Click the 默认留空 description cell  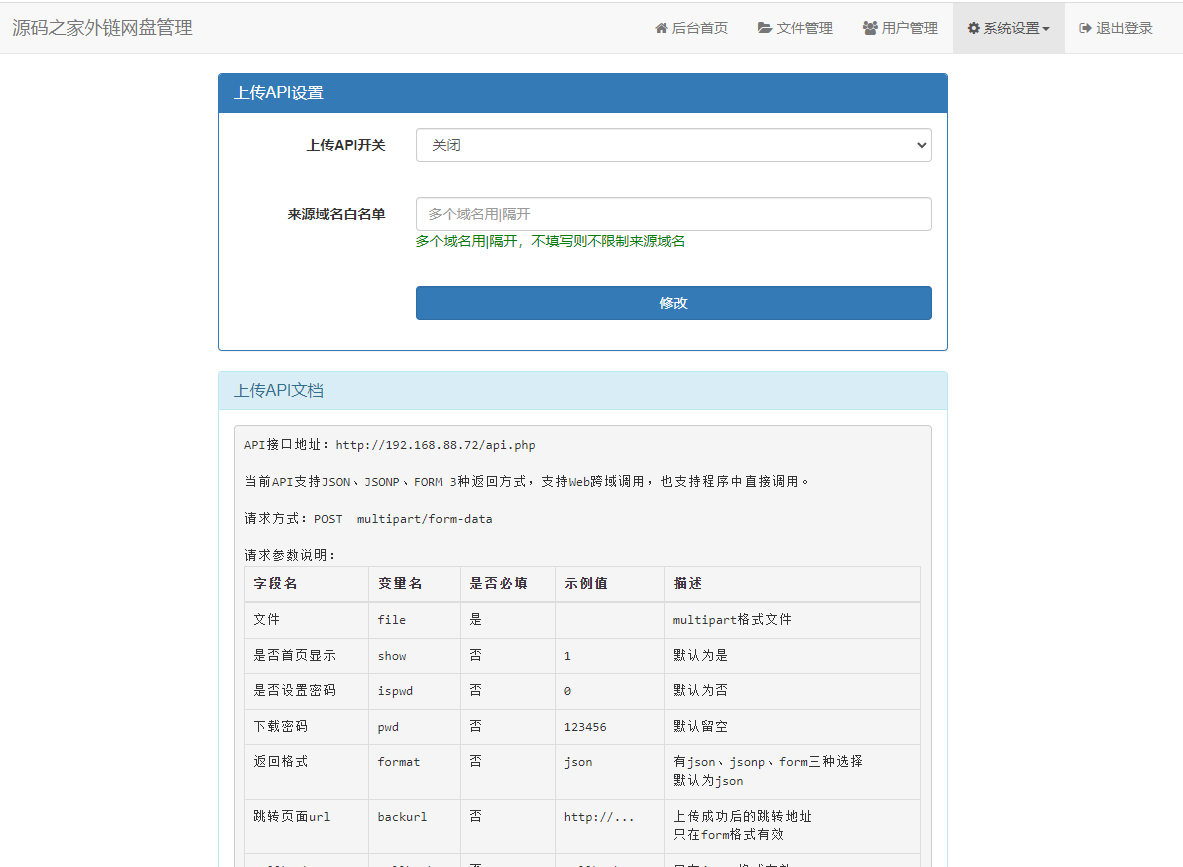792,727
